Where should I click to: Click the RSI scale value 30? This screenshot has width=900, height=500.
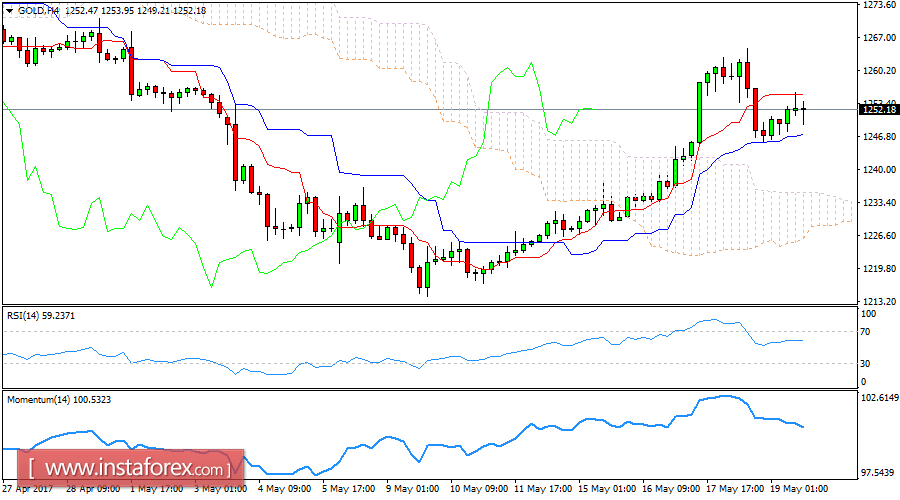[866, 363]
